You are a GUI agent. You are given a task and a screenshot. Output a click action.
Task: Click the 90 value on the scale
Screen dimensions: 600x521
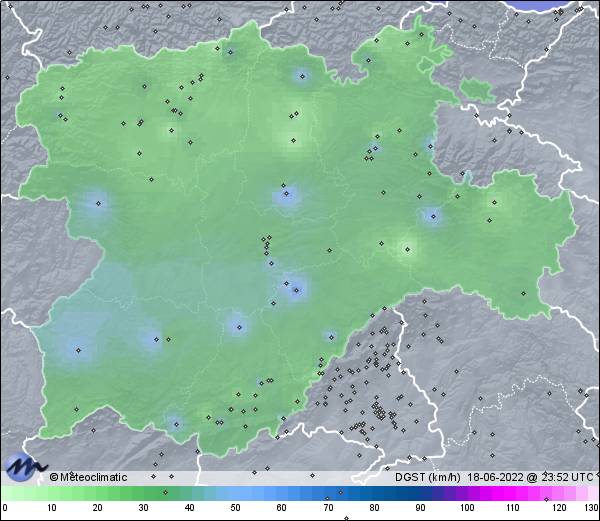tap(420, 508)
